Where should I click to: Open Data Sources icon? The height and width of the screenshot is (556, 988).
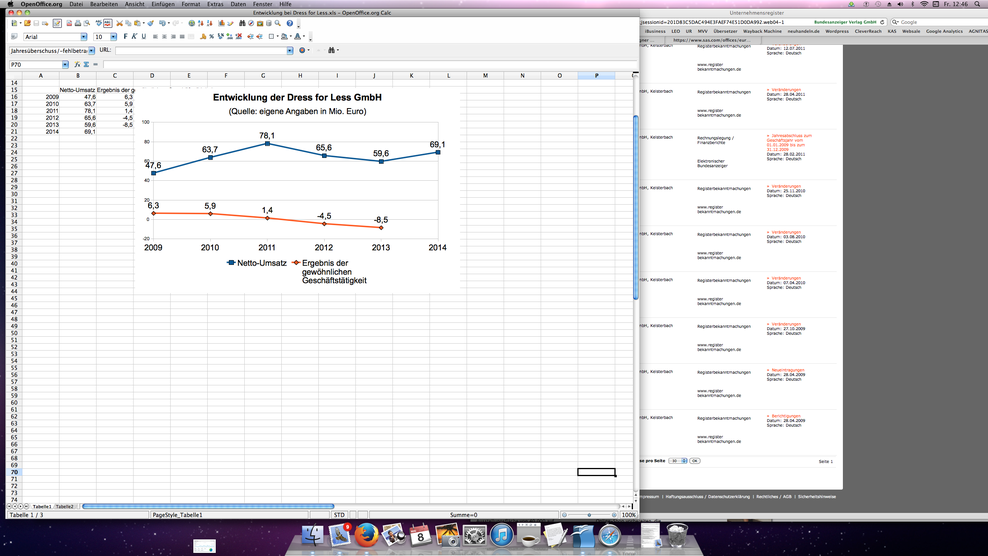pyautogui.click(x=268, y=23)
